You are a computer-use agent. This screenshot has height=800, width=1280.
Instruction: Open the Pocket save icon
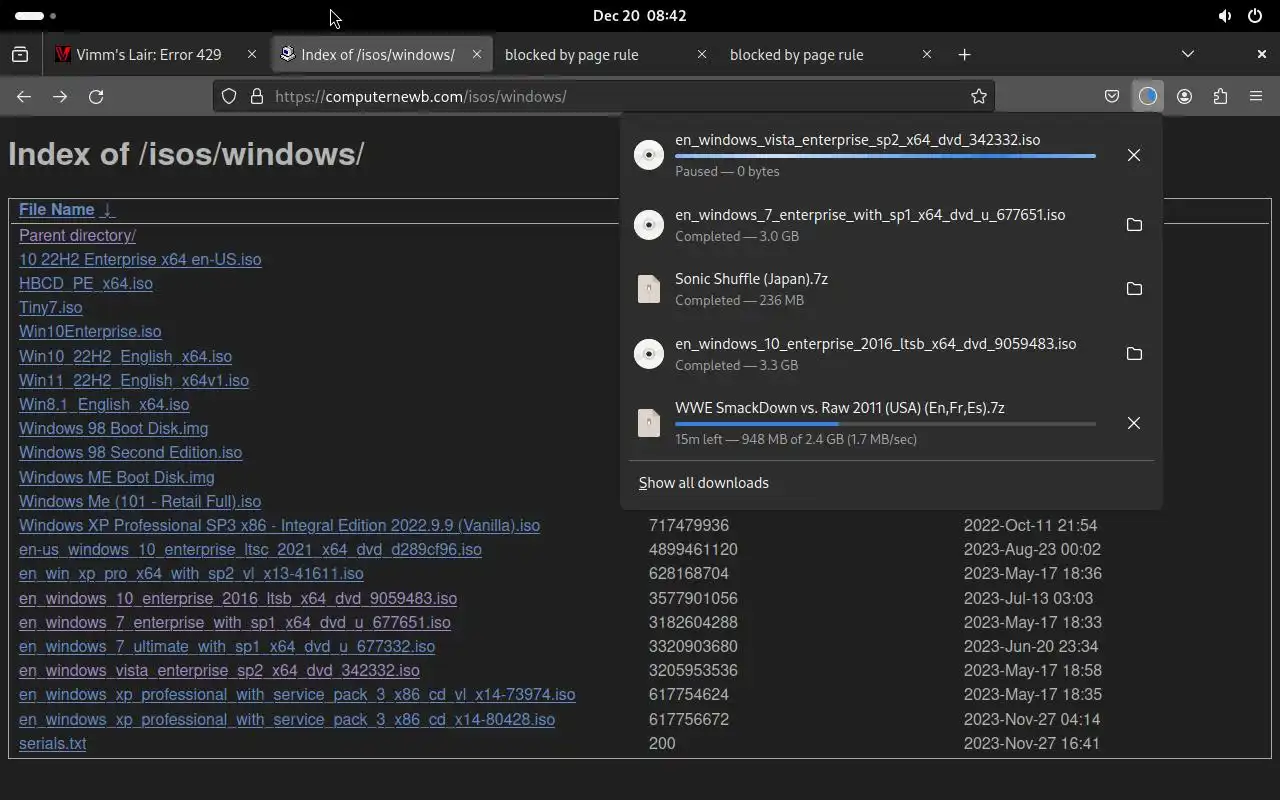click(1112, 96)
